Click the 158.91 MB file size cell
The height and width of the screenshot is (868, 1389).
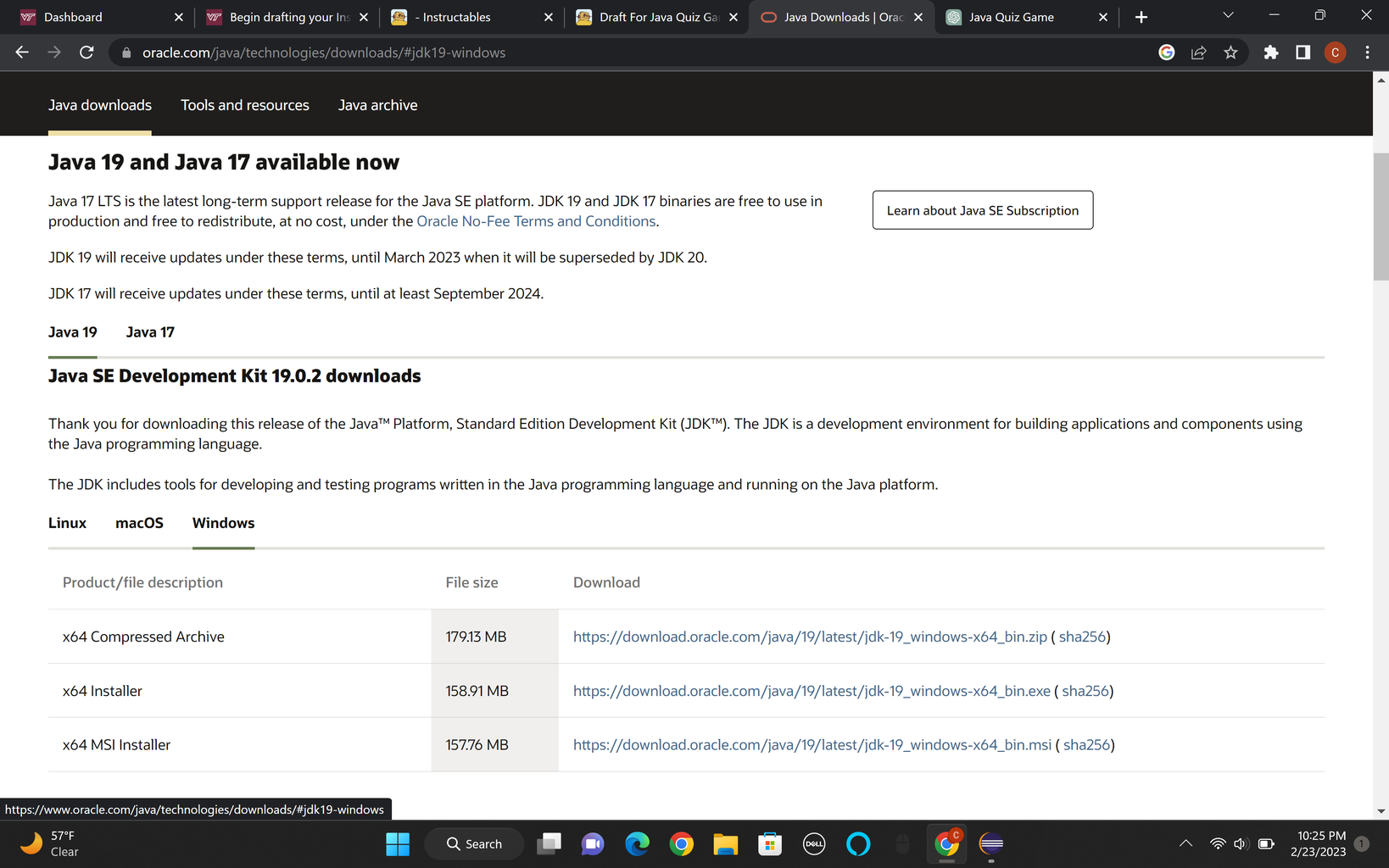(x=495, y=691)
